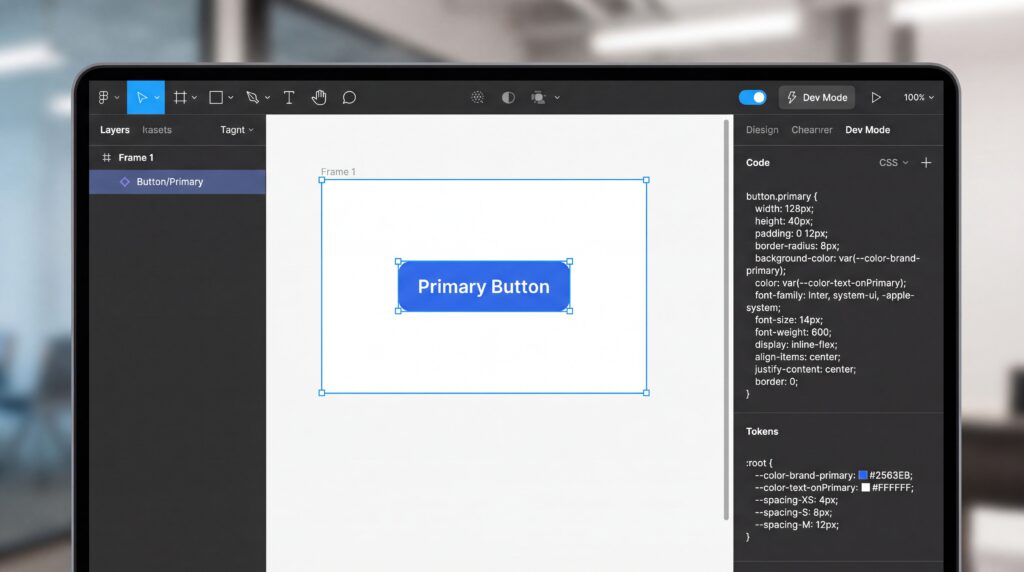Select the Rectangle shape tool
The height and width of the screenshot is (572, 1024).
216,97
